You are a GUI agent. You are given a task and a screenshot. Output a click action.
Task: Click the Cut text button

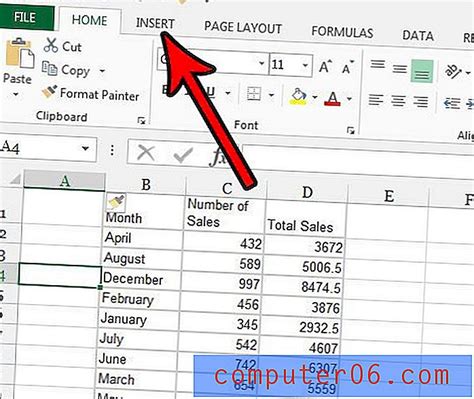(72, 47)
